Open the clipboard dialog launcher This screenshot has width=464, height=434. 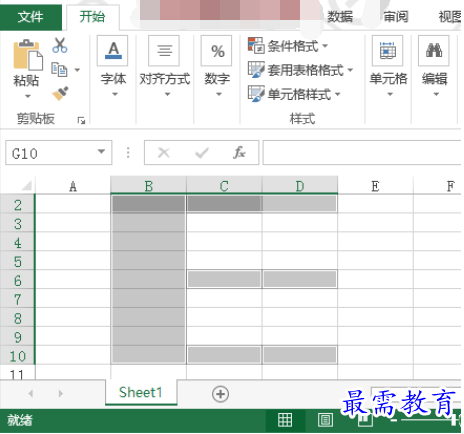click(x=81, y=120)
